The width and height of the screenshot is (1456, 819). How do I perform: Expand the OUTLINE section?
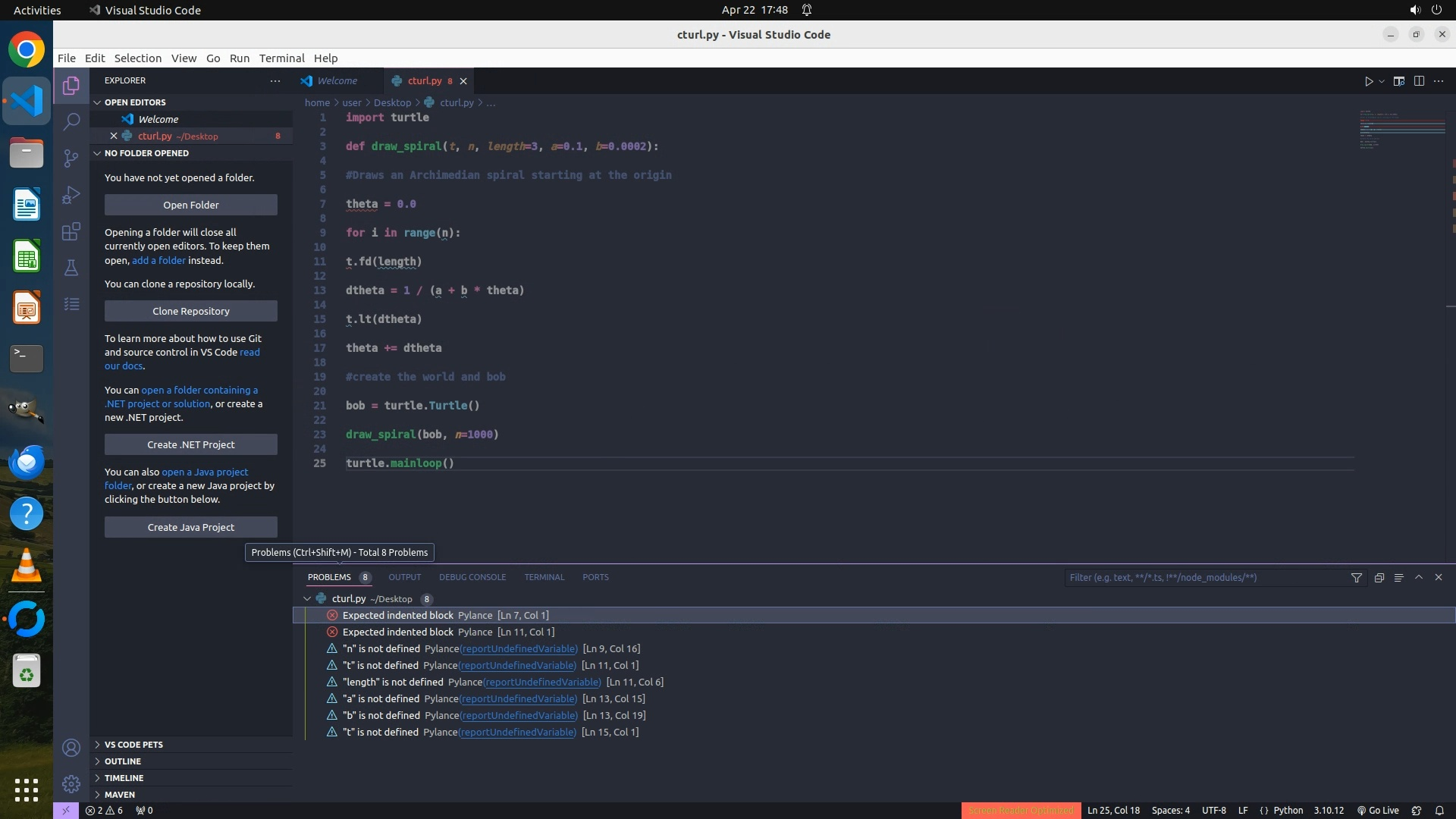tap(123, 761)
